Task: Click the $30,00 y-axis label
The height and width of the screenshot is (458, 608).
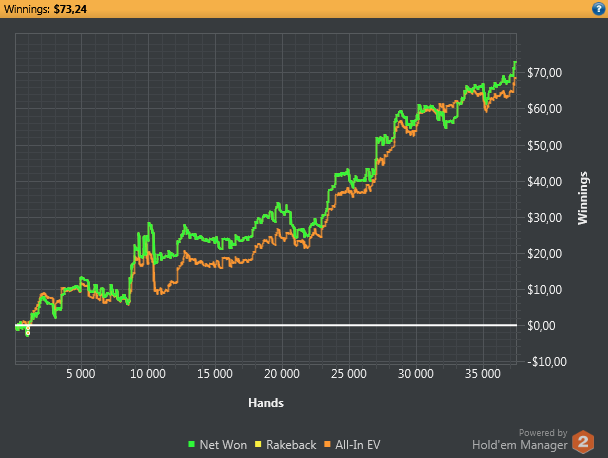Action: pyautogui.click(x=544, y=218)
